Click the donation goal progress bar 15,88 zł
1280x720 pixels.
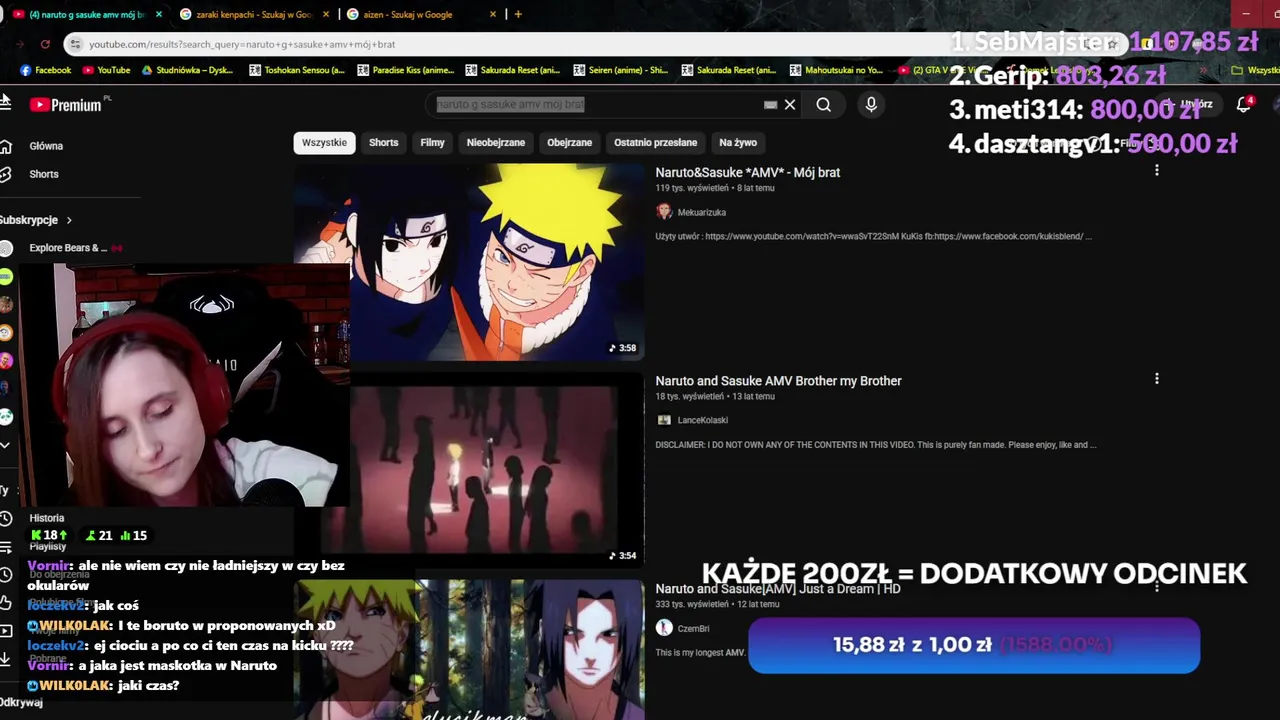[x=974, y=645]
